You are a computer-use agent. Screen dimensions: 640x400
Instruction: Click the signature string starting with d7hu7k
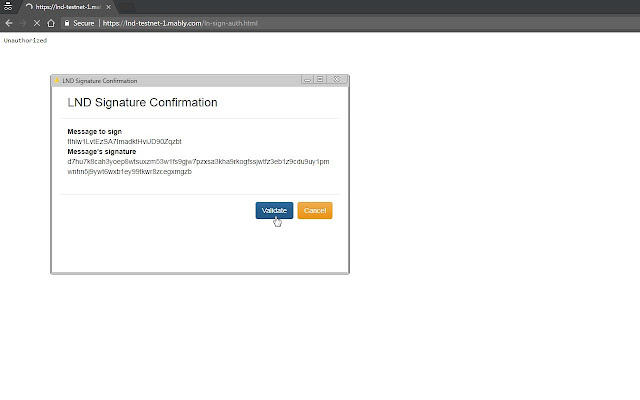point(198,167)
